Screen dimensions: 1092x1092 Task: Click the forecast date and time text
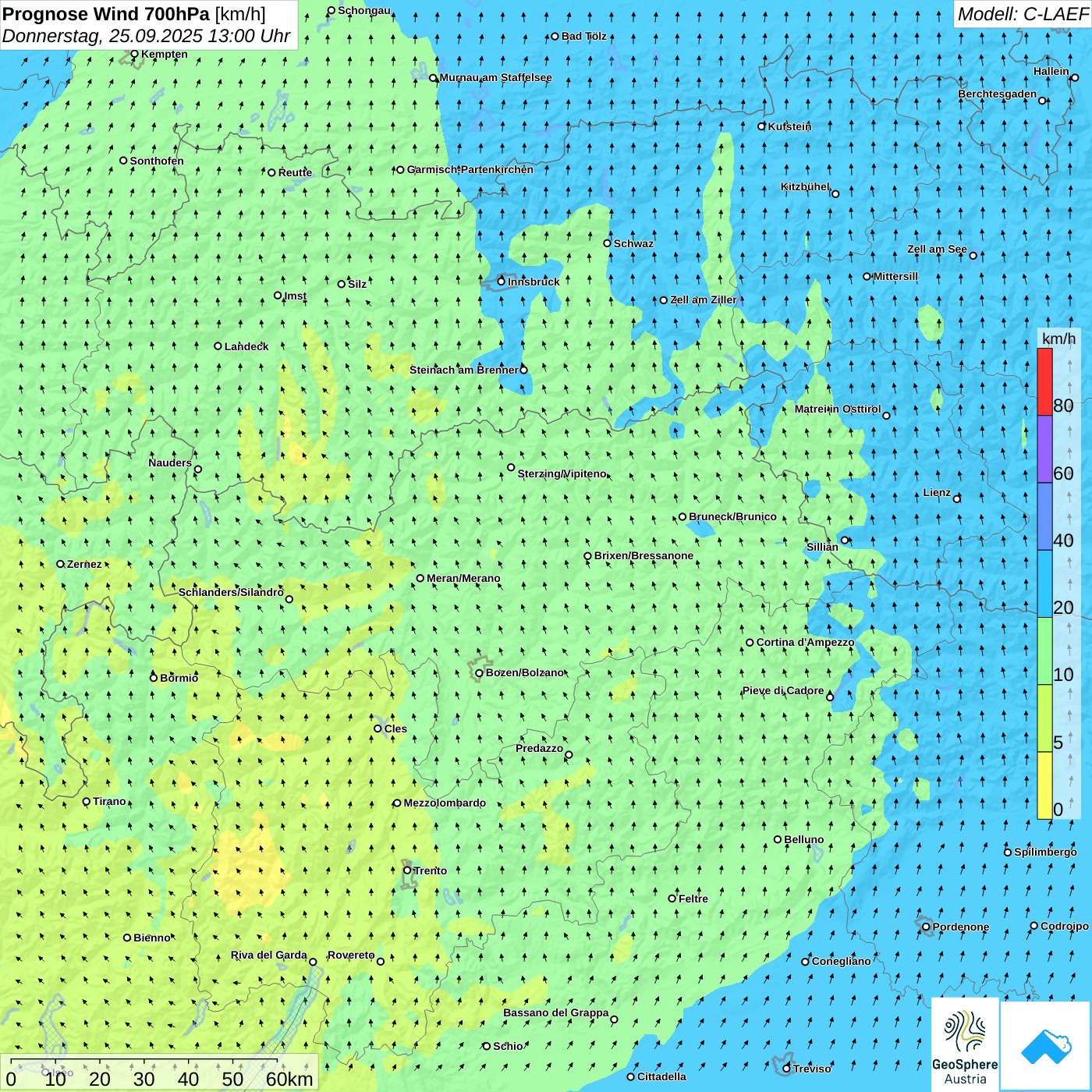click(x=146, y=36)
